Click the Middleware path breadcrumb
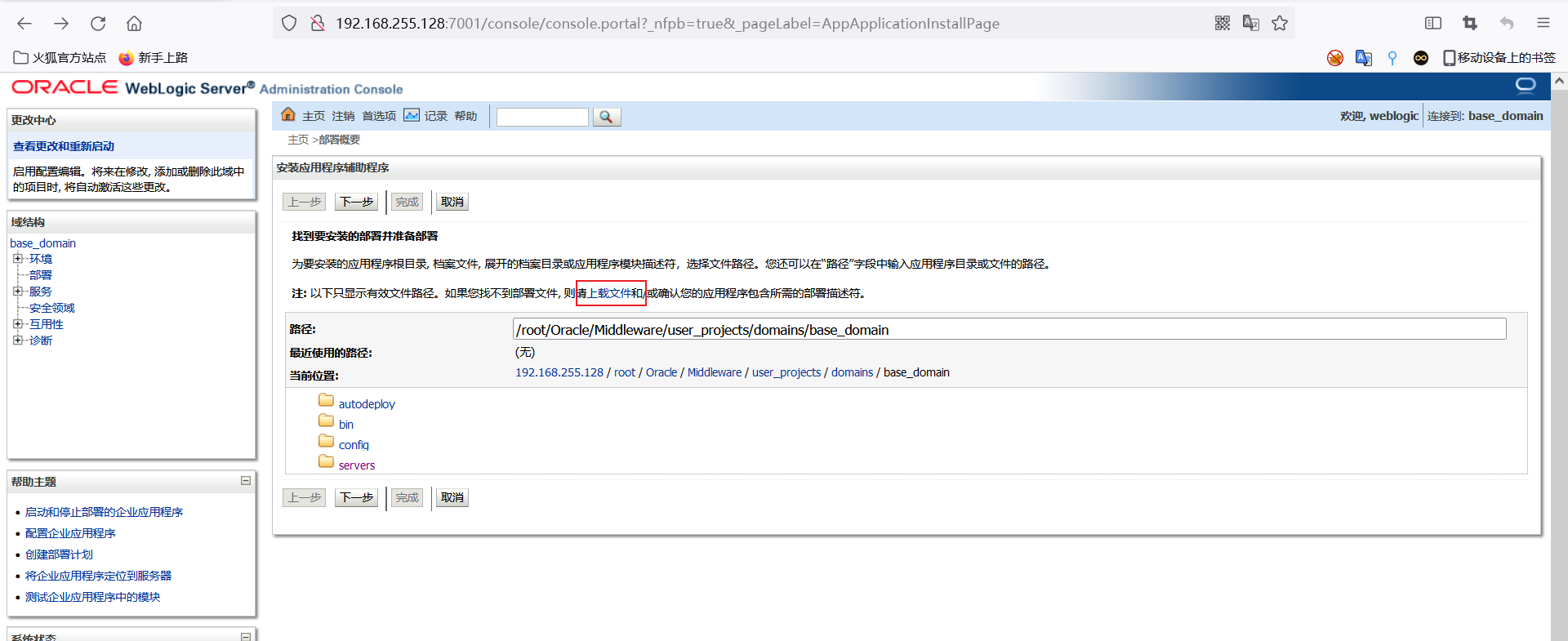The image size is (1568, 641). (x=715, y=372)
